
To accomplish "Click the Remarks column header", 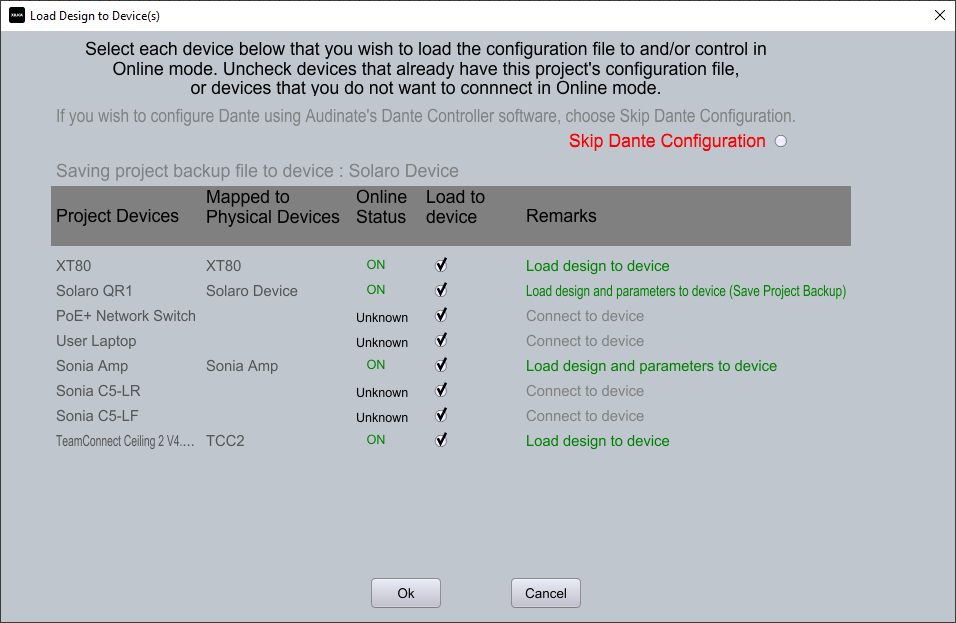I will 561,216.
